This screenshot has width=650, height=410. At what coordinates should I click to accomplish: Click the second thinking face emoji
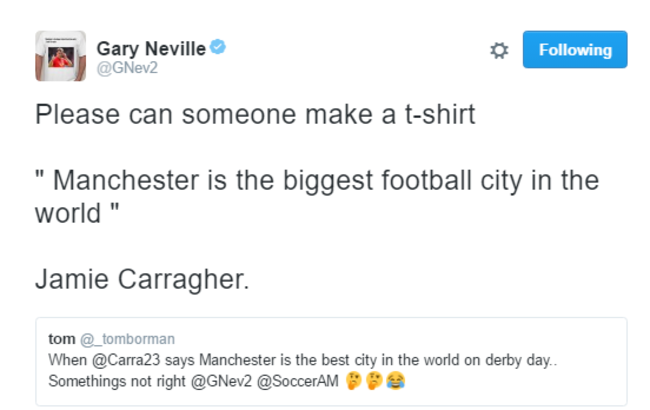376,381
